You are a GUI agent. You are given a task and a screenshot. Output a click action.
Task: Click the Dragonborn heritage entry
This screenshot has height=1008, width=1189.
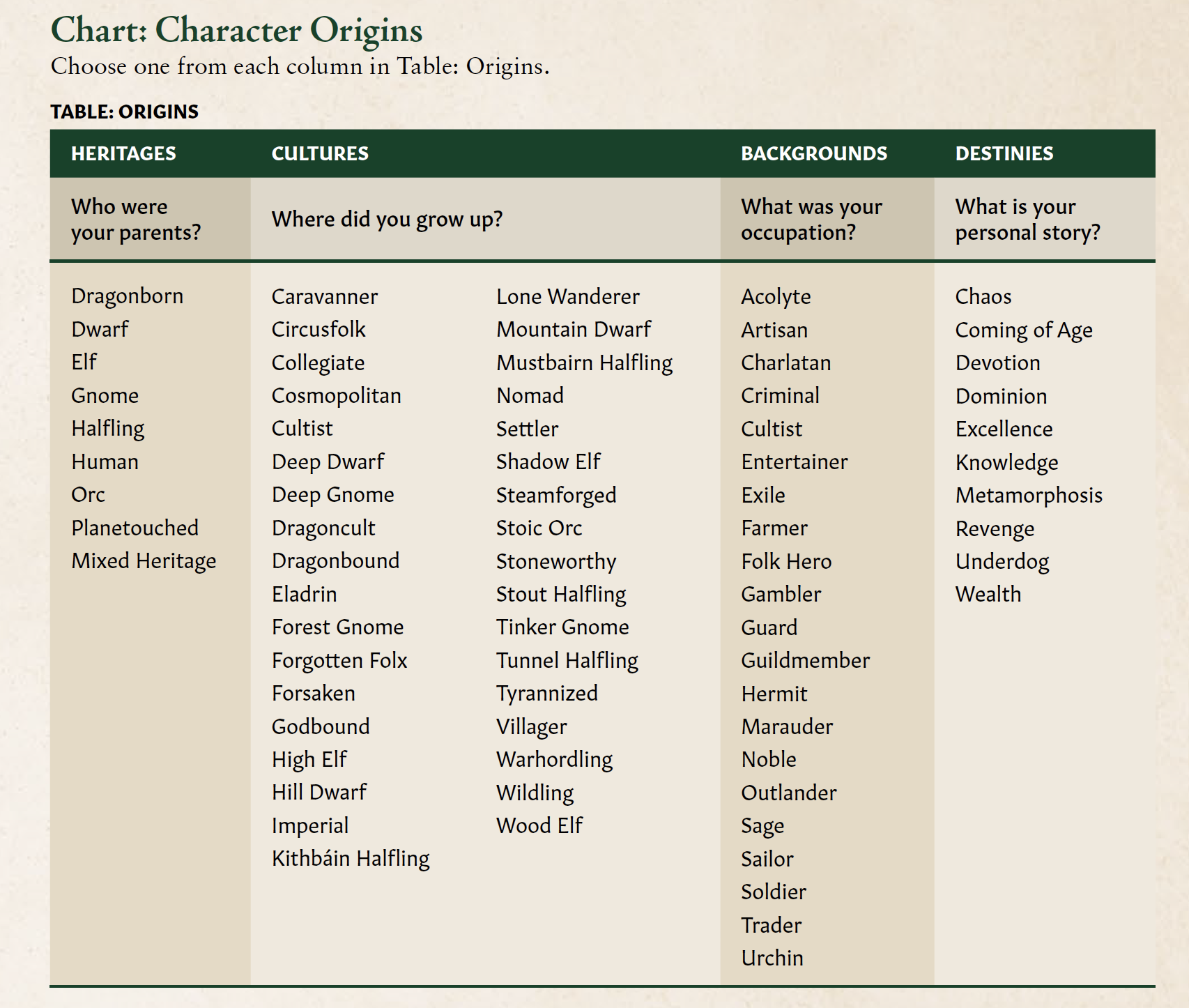[127, 296]
